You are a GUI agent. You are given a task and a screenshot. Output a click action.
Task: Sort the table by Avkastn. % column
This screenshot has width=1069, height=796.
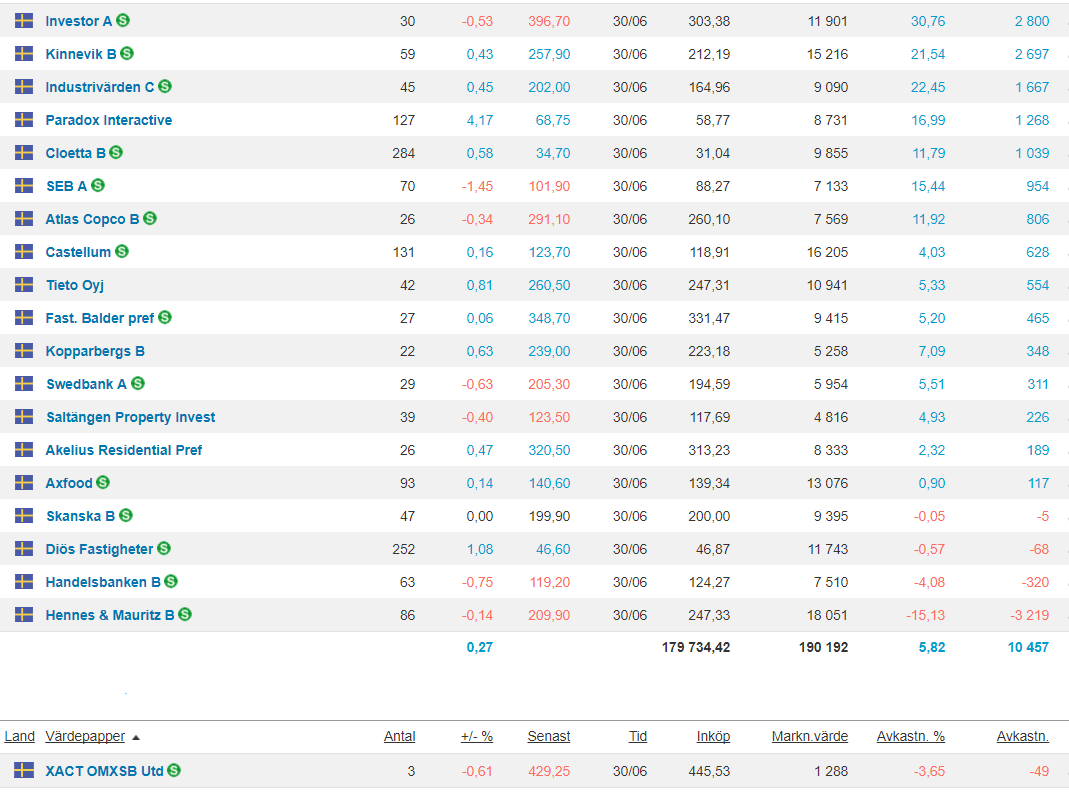point(910,736)
